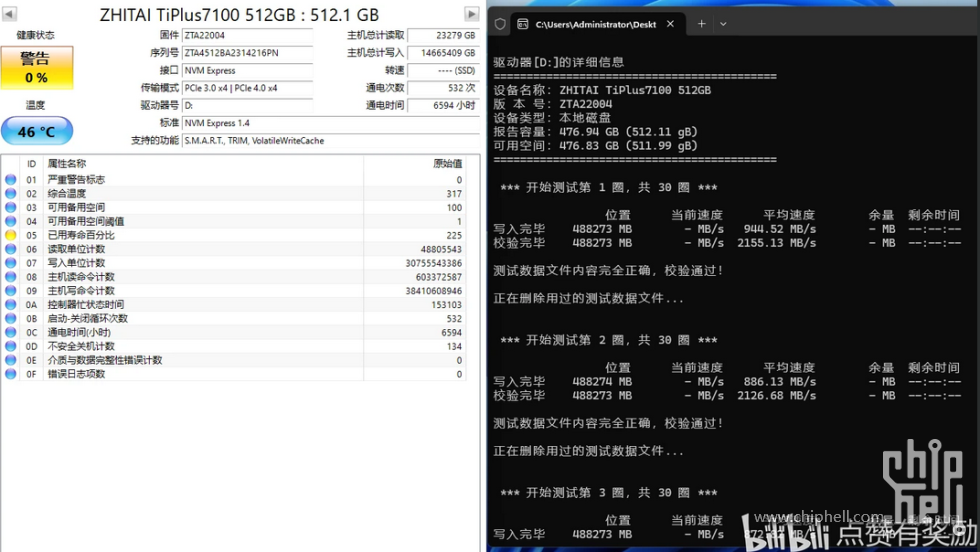The height and width of the screenshot is (552, 980).
Task: Click attribute name 不安全关机计数
Action: click(x=81, y=346)
